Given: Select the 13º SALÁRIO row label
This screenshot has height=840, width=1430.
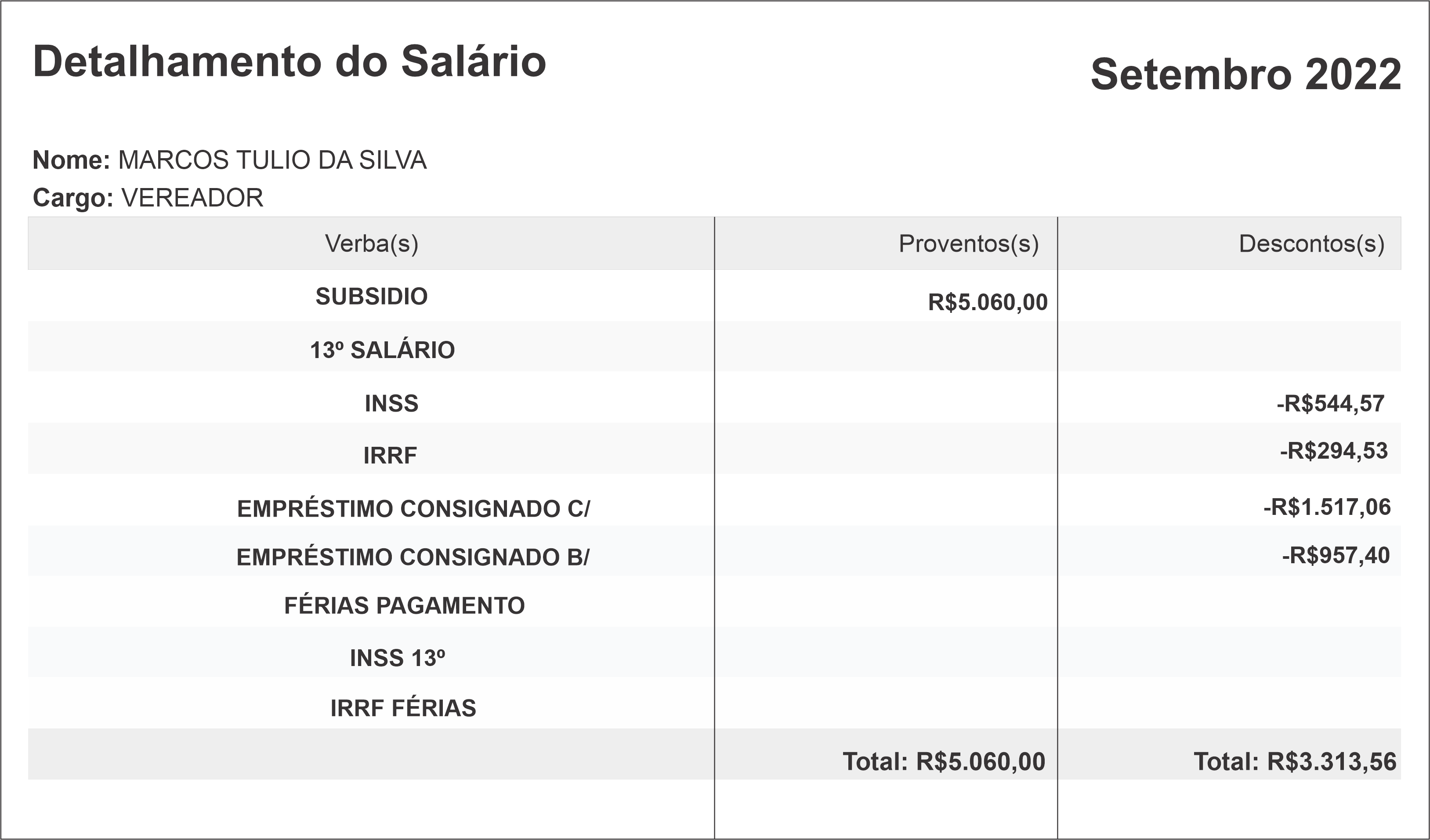Looking at the screenshot, I should click(382, 350).
